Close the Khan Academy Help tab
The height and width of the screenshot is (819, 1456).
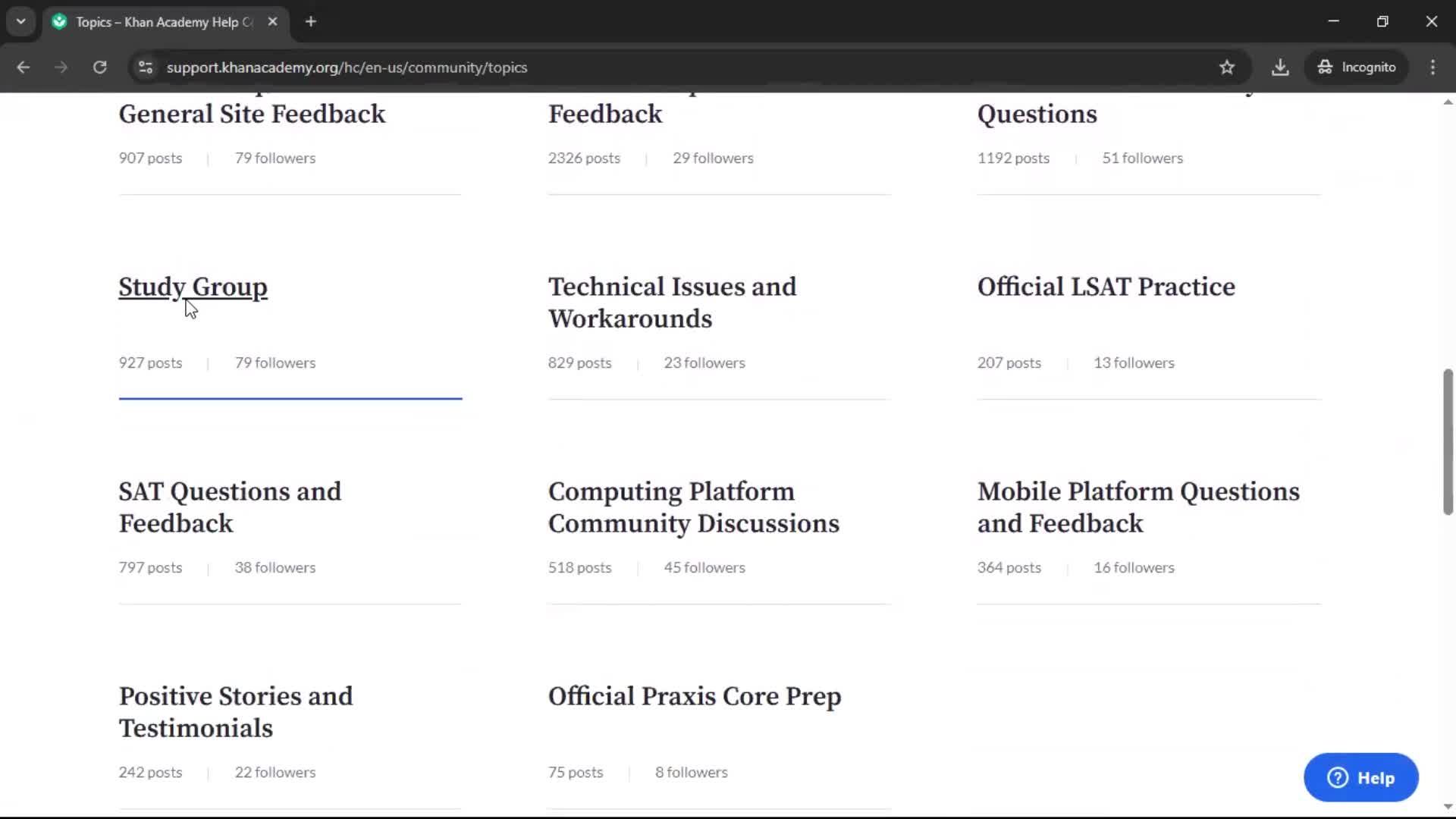click(x=273, y=21)
